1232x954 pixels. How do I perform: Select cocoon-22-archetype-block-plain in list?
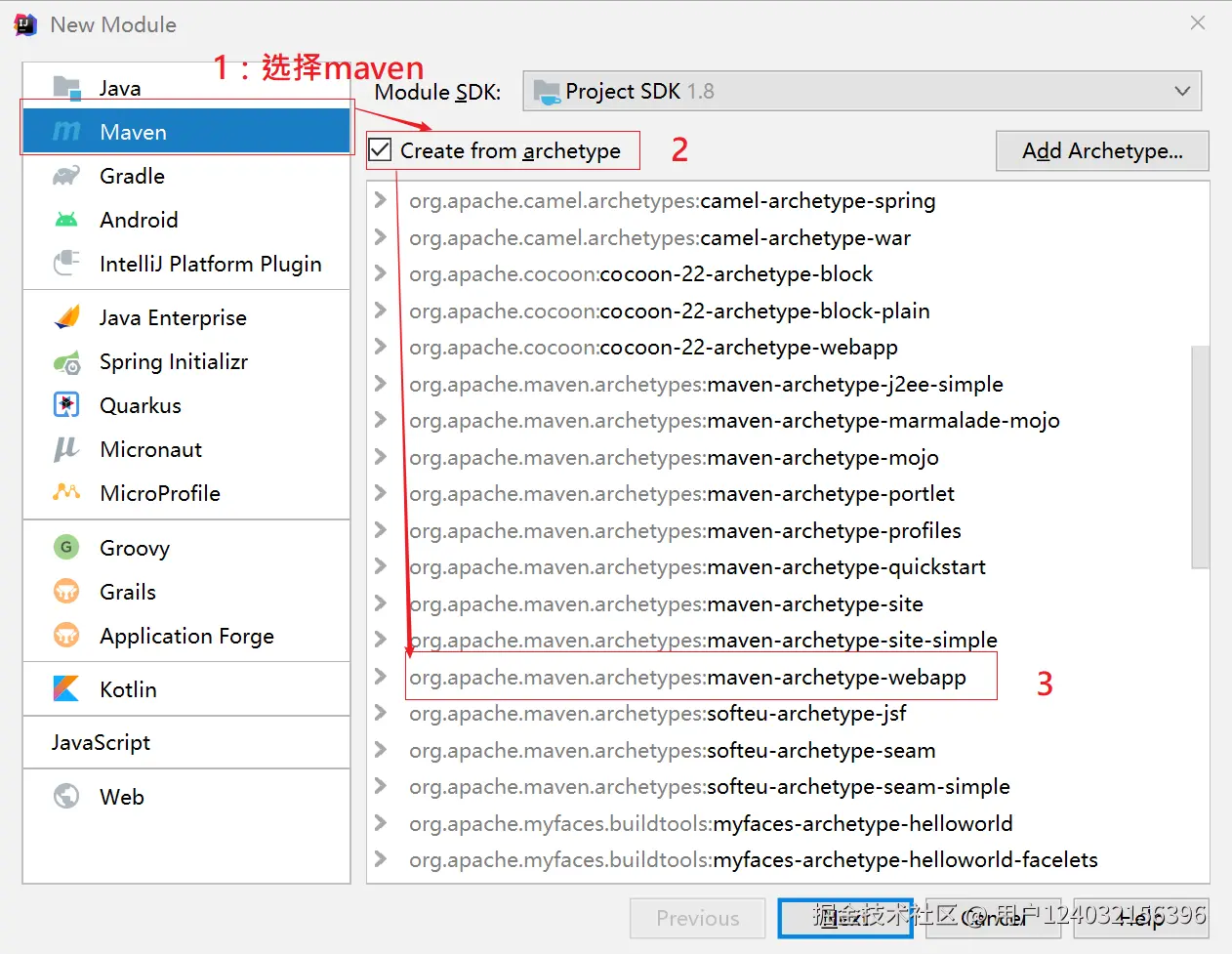(670, 311)
